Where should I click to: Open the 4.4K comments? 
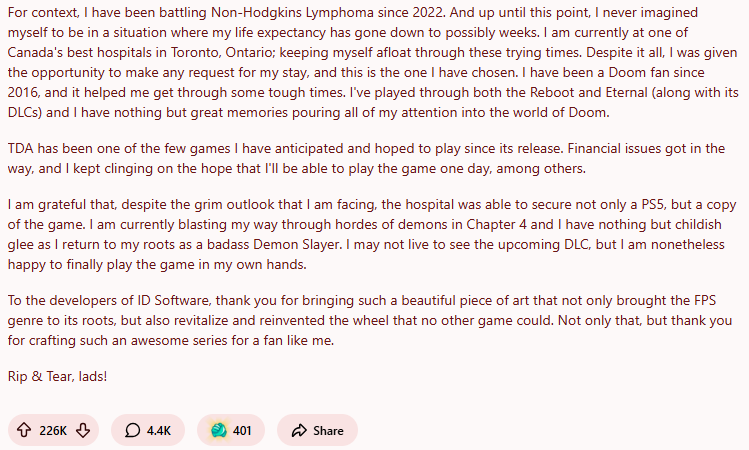pos(159,431)
